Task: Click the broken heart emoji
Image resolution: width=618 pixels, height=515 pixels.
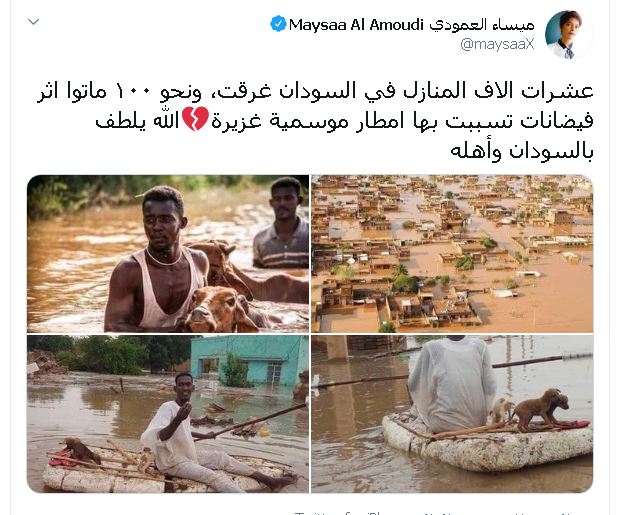Action: coord(195,119)
